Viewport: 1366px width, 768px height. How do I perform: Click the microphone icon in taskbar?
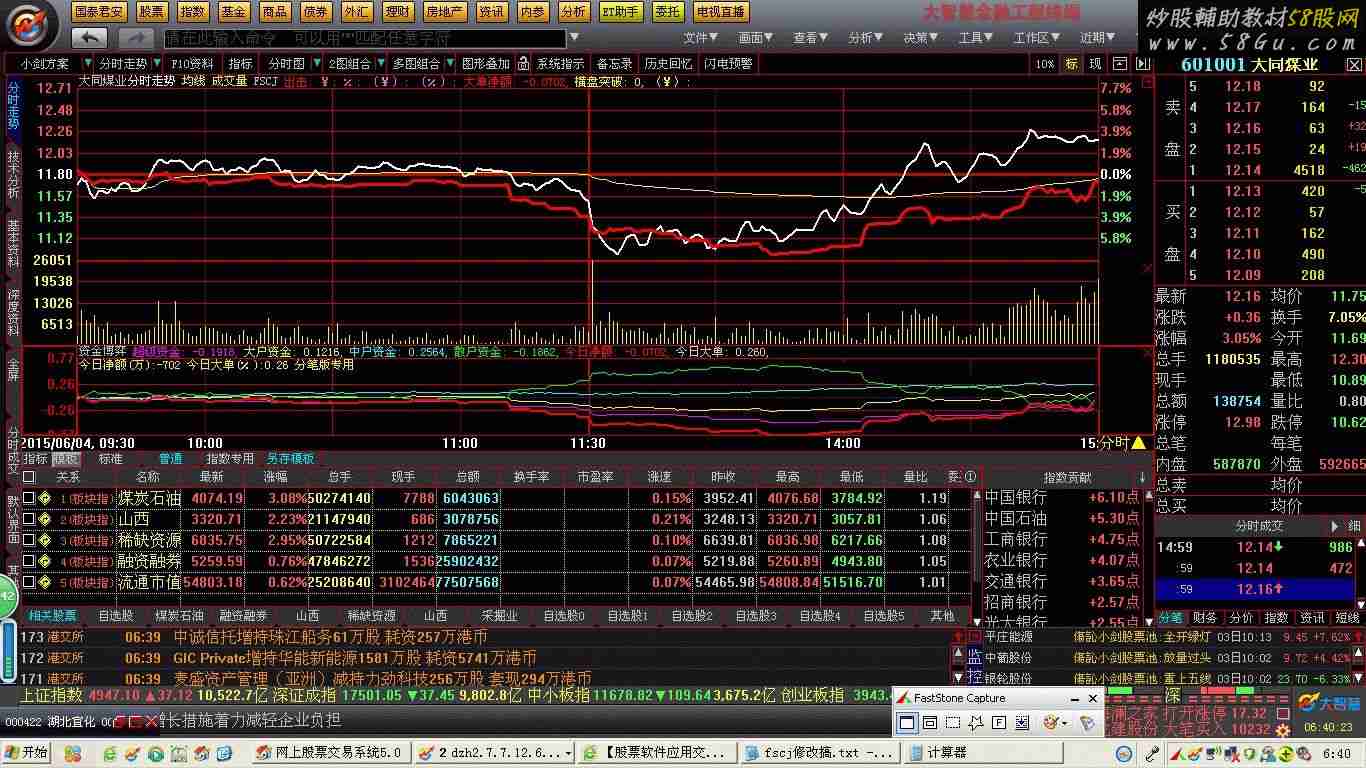[1153, 752]
